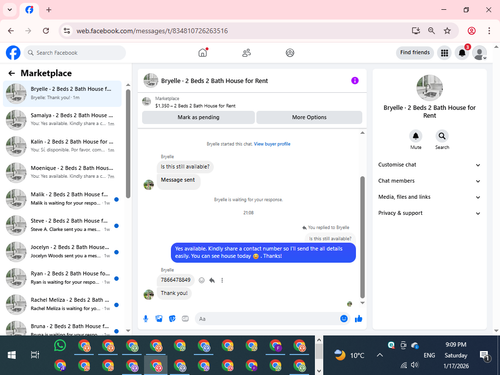Open the Notifications bell icon
The height and width of the screenshot is (375, 500).
point(462,53)
